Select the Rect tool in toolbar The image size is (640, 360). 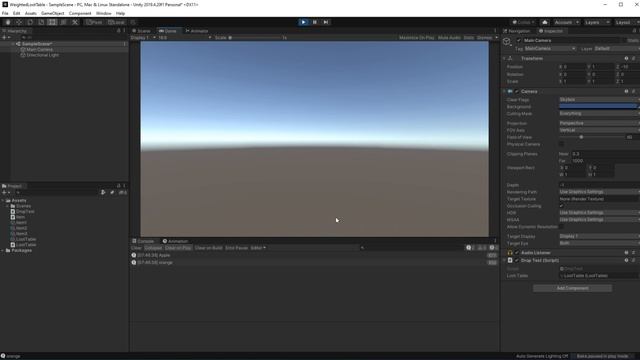click(x=52, y=22)
